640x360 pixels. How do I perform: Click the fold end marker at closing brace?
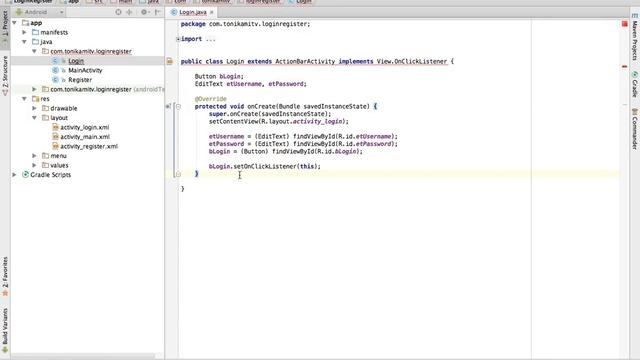pos(178,174)
